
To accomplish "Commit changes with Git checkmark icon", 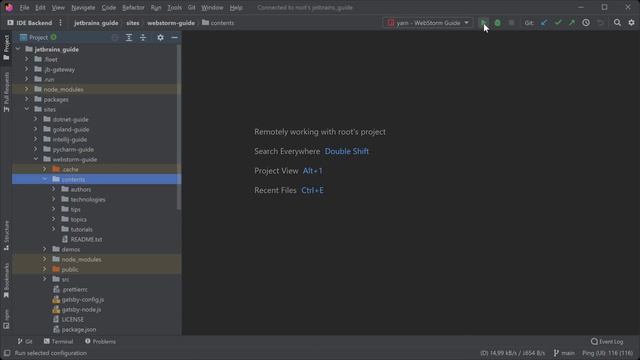I will pos(558,23).
